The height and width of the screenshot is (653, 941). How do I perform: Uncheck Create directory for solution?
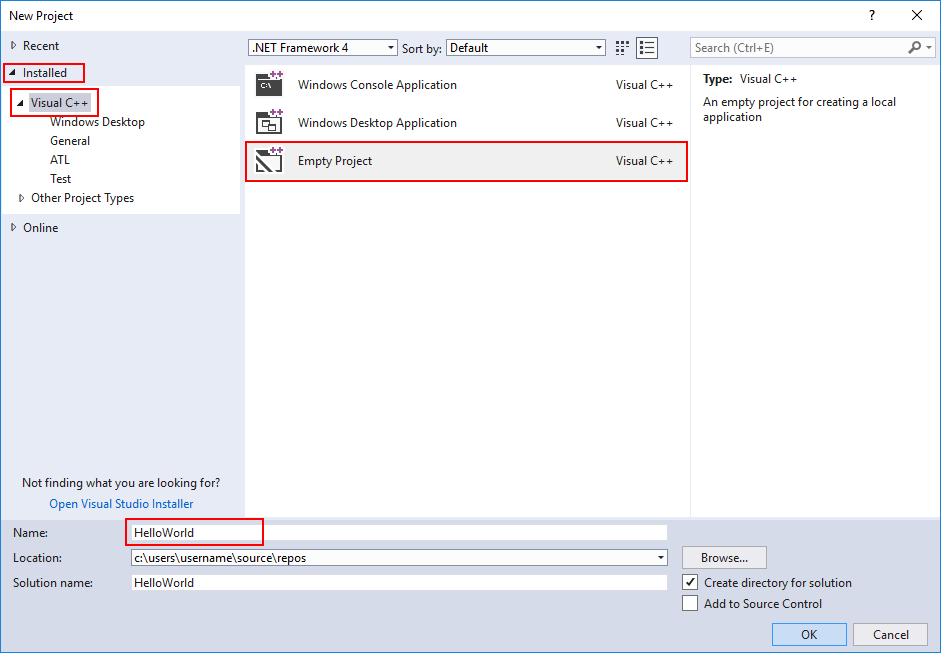pos(689,582)
